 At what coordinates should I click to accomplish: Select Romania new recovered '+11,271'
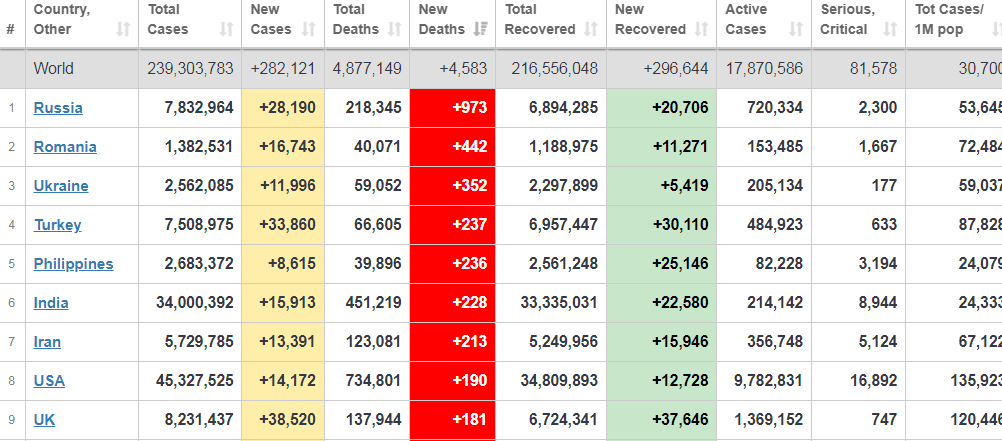(680, 146)
